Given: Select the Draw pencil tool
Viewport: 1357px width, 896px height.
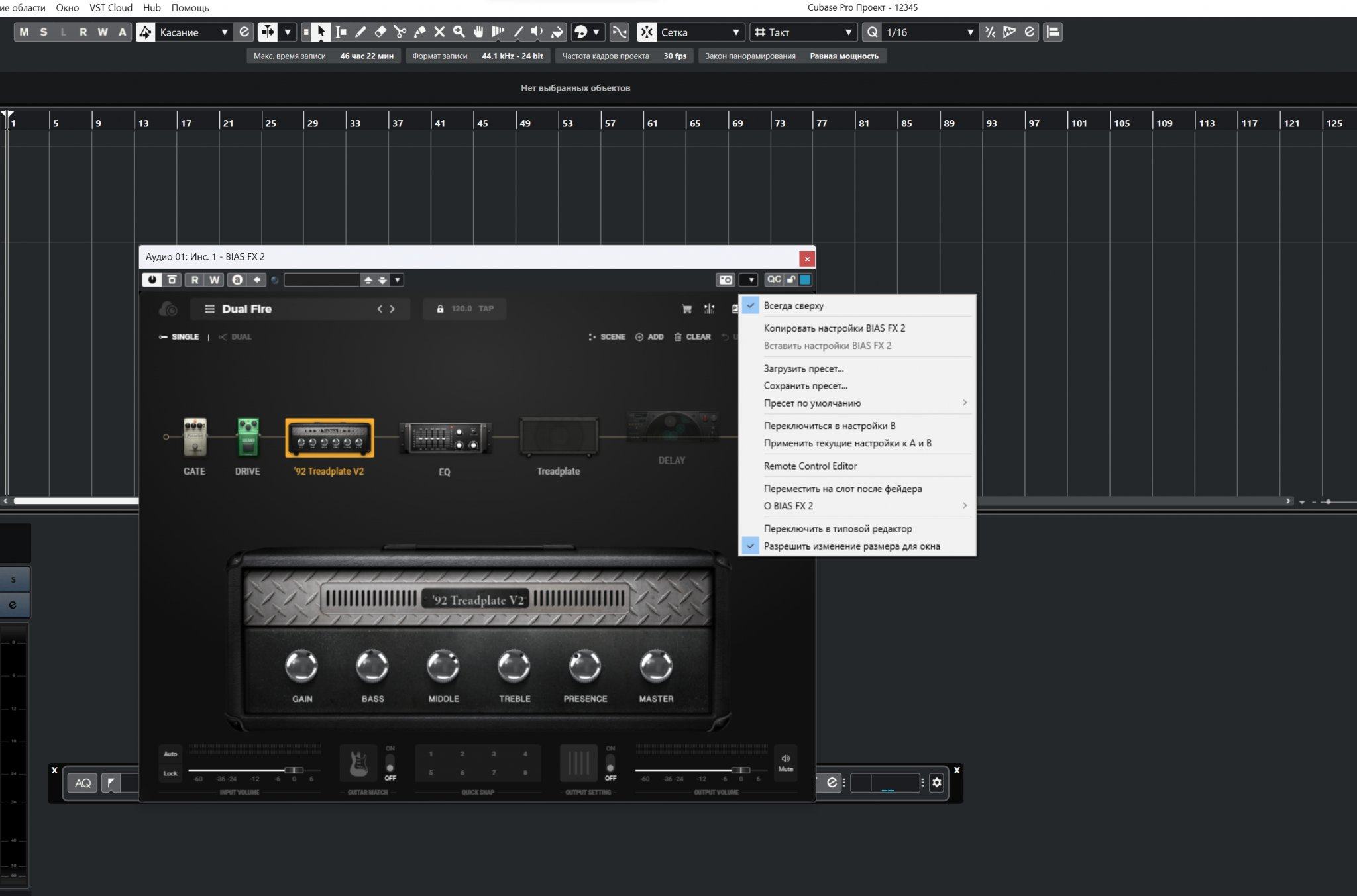Looking at the screenshot, I should 360,32.
